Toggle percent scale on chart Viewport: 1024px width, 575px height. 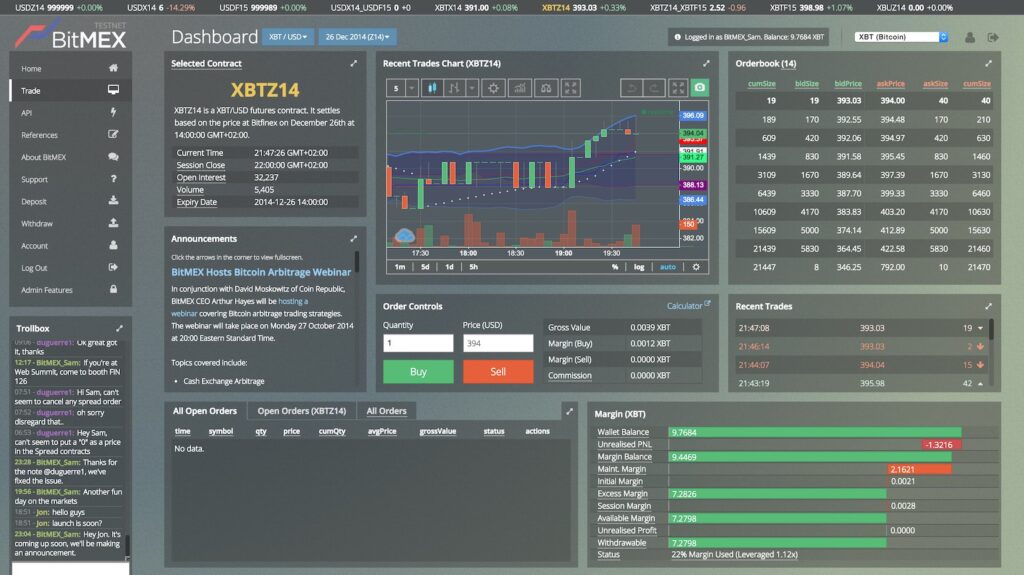[x=615, y=267]
